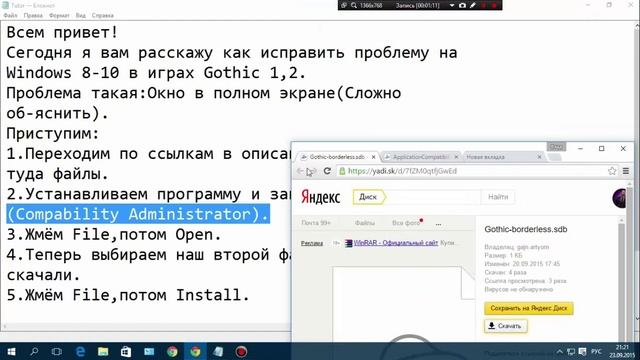
Task: Launch Microsoft Edge from the taskbar
Action: [80, 351]
